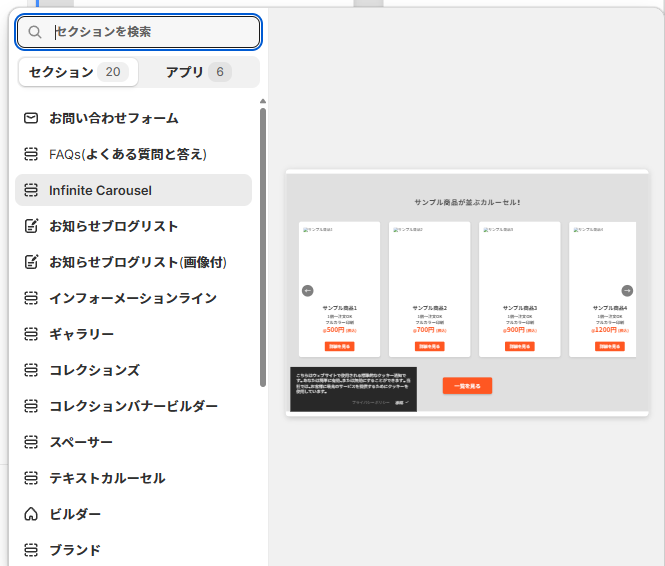The height and width of the screenshot is (566, 665).
Task: Click blog edit icon beside お知らせブログリスト
Action: (31, 226)
